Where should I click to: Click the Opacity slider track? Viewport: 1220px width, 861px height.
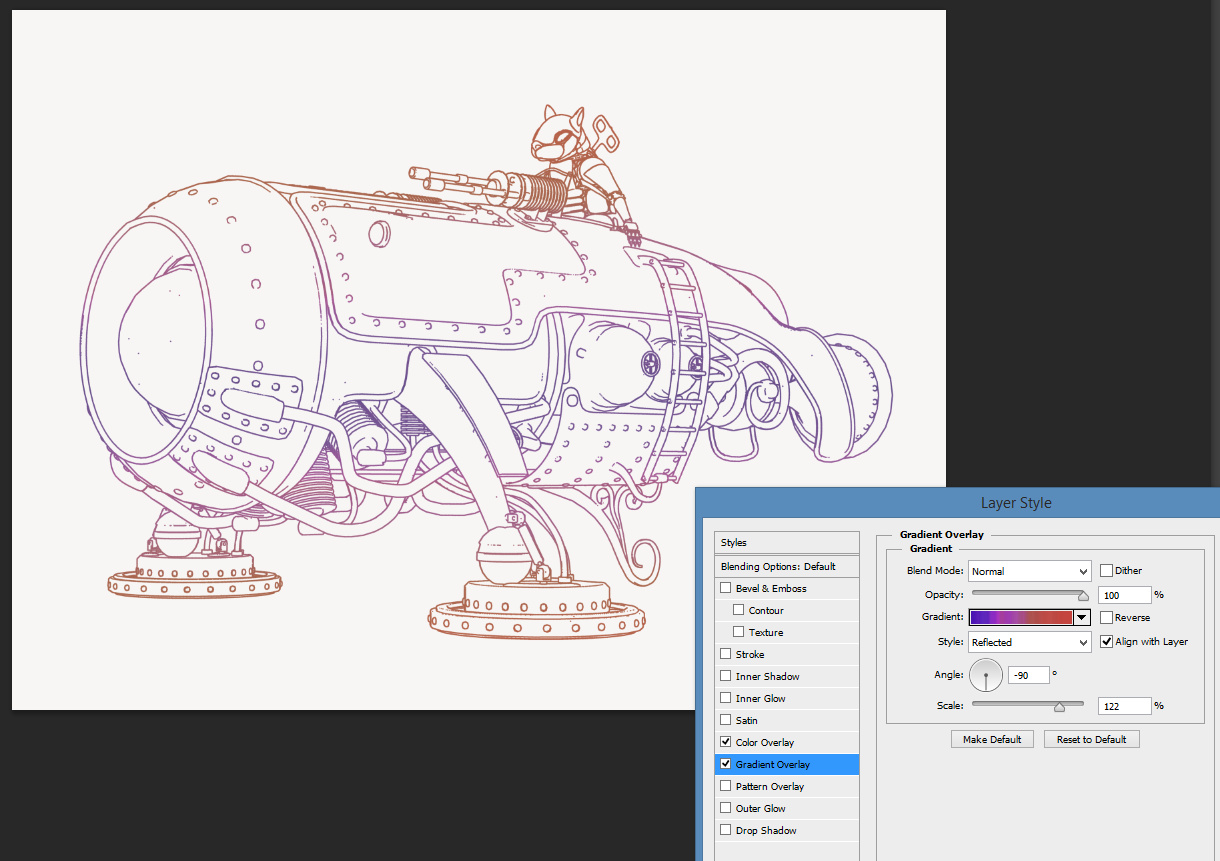pos(1028,595)
